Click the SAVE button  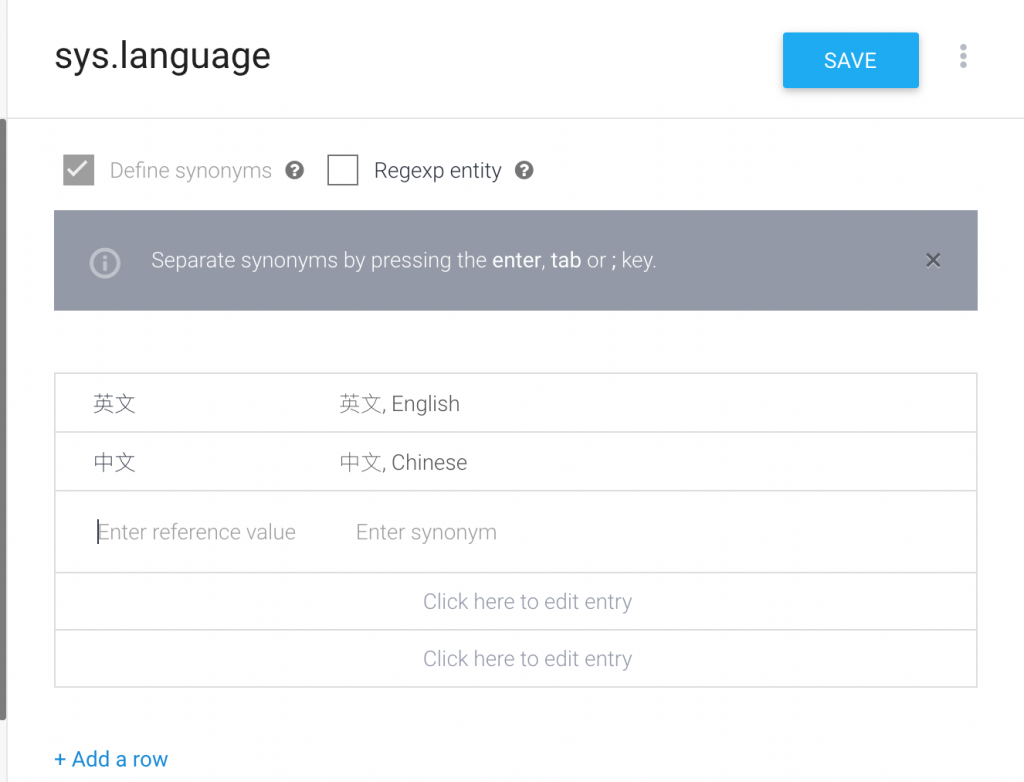pos(850,60)
